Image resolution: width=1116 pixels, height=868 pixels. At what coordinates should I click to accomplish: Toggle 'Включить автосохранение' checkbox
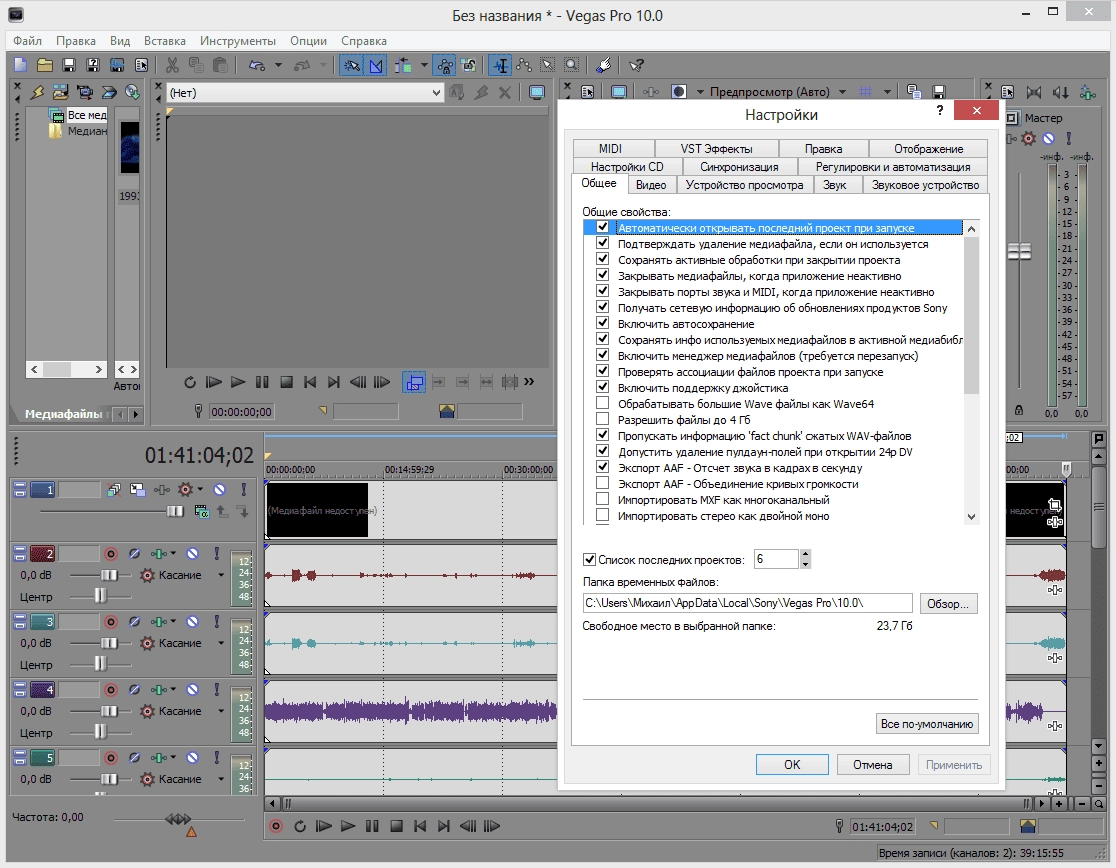point(602,323)
